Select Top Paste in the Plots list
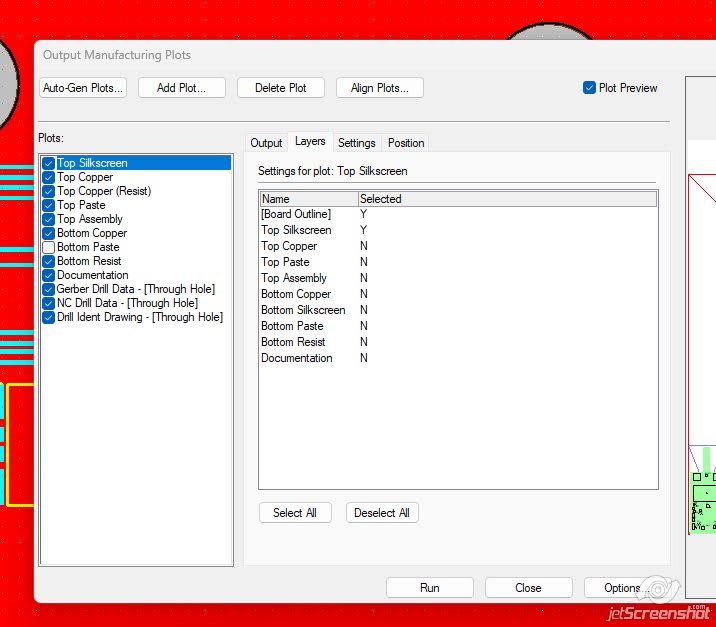The height and width of the screenshot is (627, 716). tap(81, 205)
